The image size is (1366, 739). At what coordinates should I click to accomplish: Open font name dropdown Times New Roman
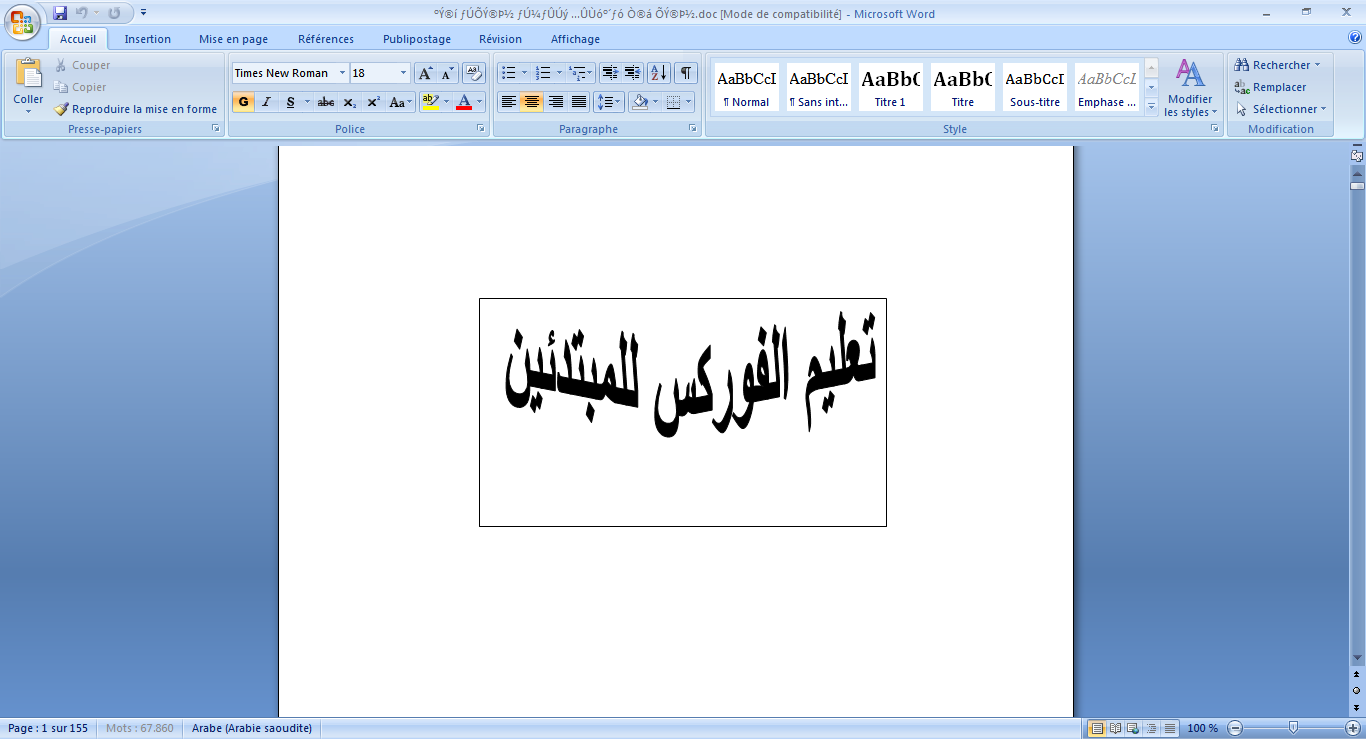point(343,73)
